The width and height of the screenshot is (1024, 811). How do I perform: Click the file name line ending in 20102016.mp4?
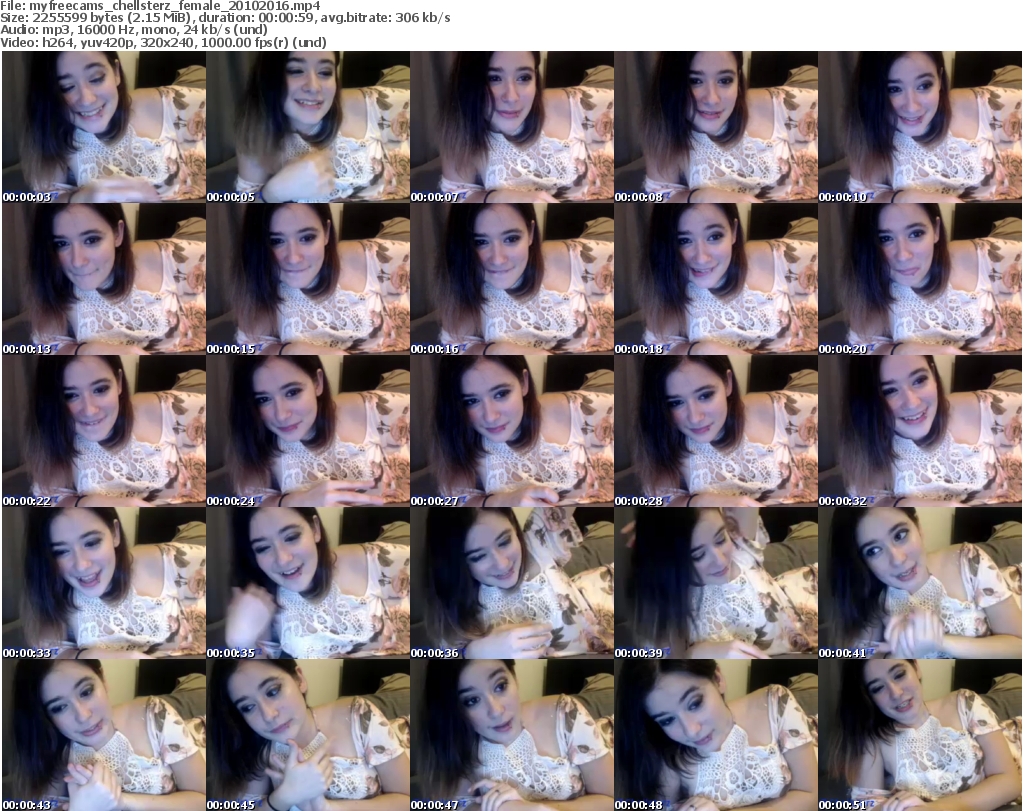(x=160, y=6)
